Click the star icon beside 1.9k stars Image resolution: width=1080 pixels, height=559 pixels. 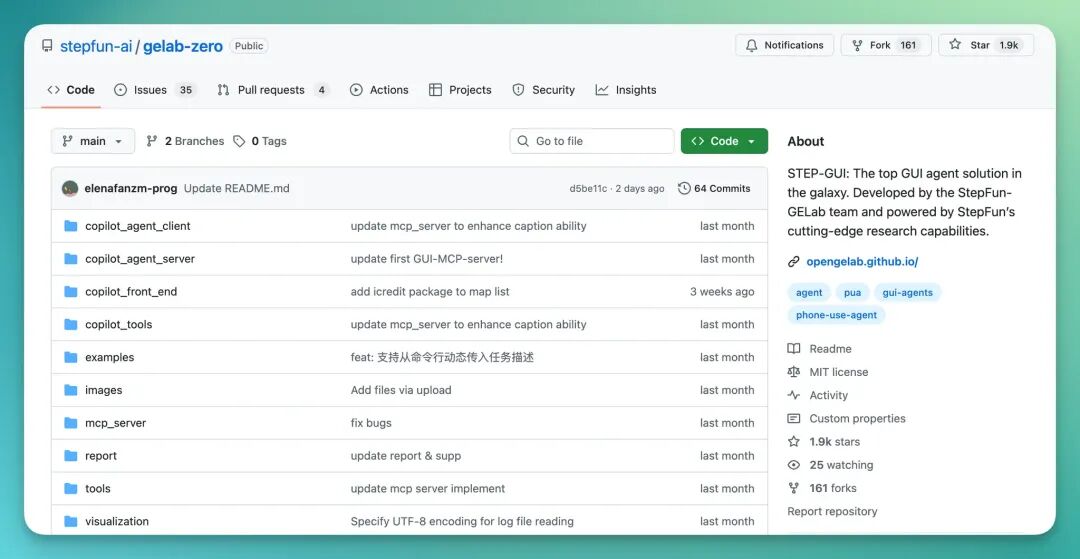coord(793,441)
